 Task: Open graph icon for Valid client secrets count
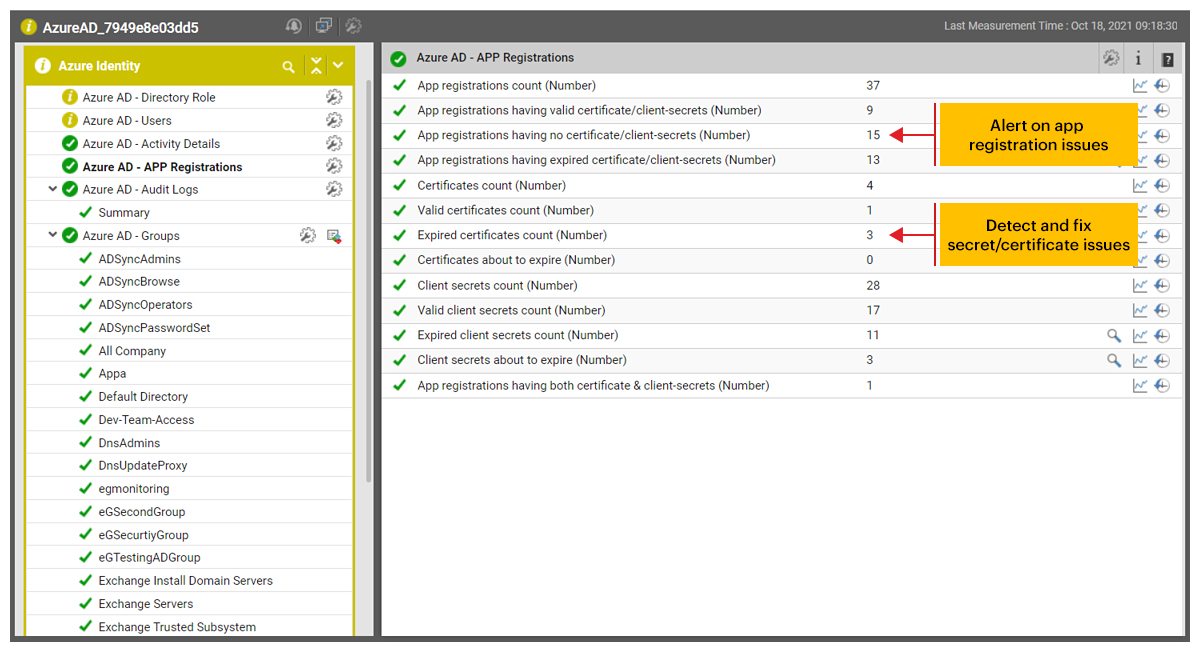1140,310
